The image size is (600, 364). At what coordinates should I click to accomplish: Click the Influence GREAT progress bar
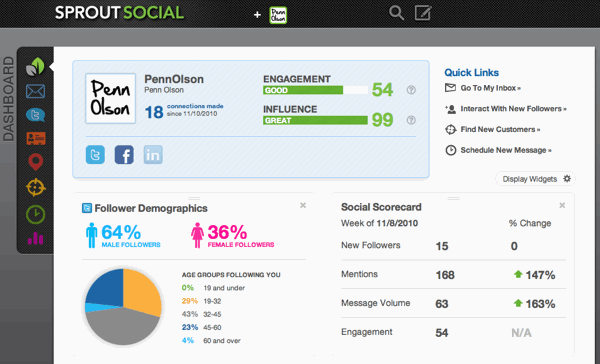(x=315, y=120)
